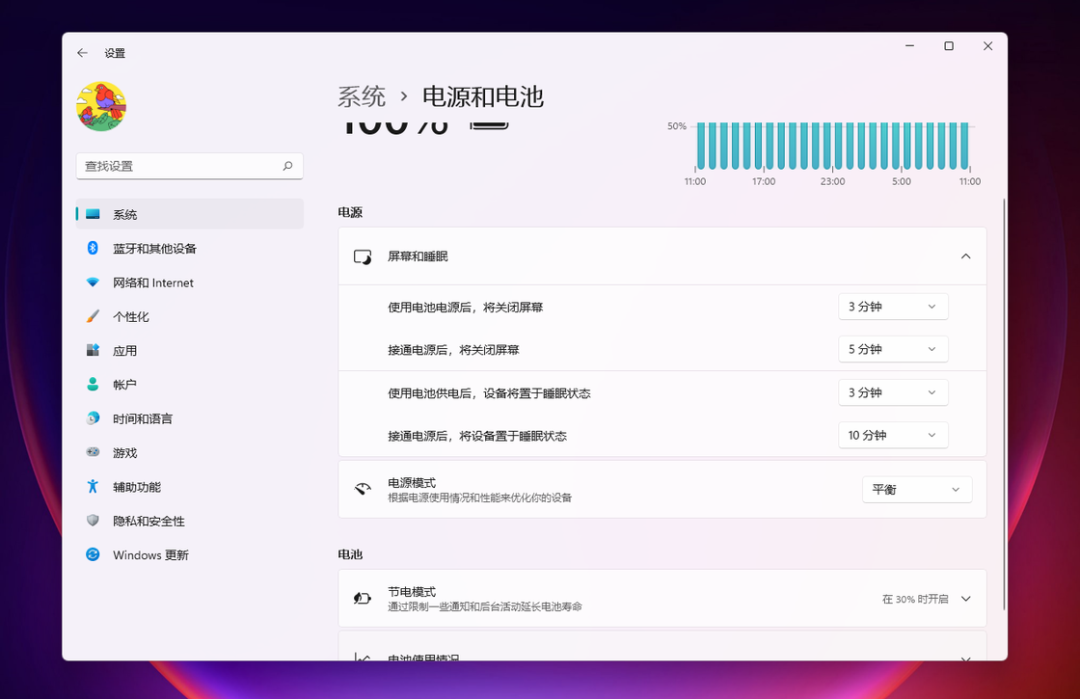The width and height of the screenshot is (1080, 699).
Task: Expand the 节电模式 section
Action: 966,599
